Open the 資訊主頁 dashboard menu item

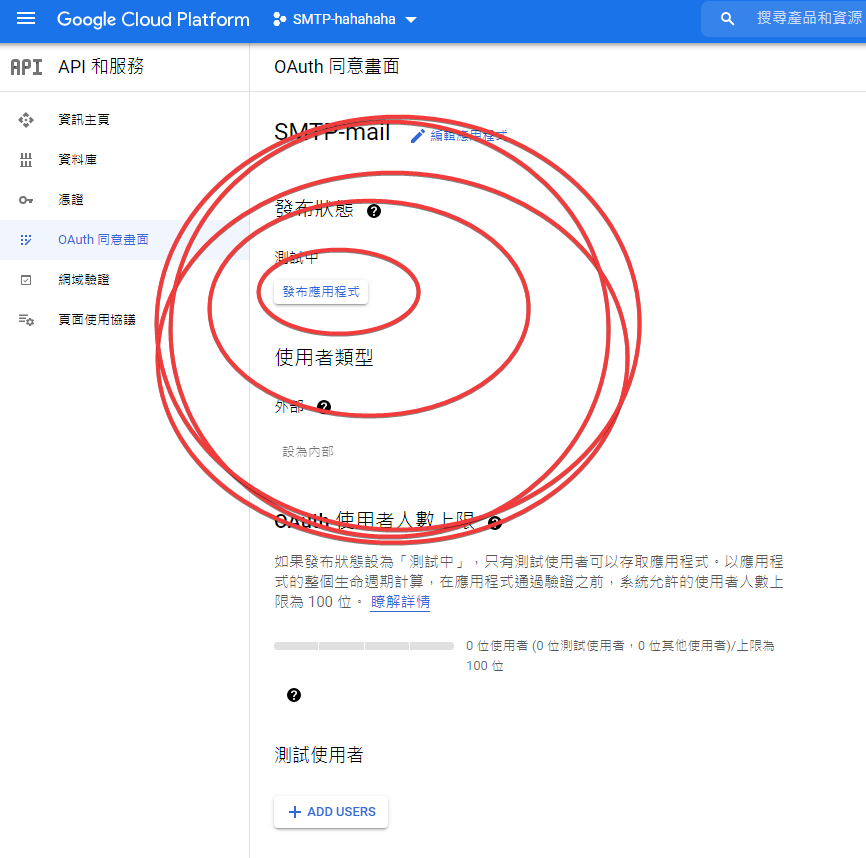tap(124, 120)
